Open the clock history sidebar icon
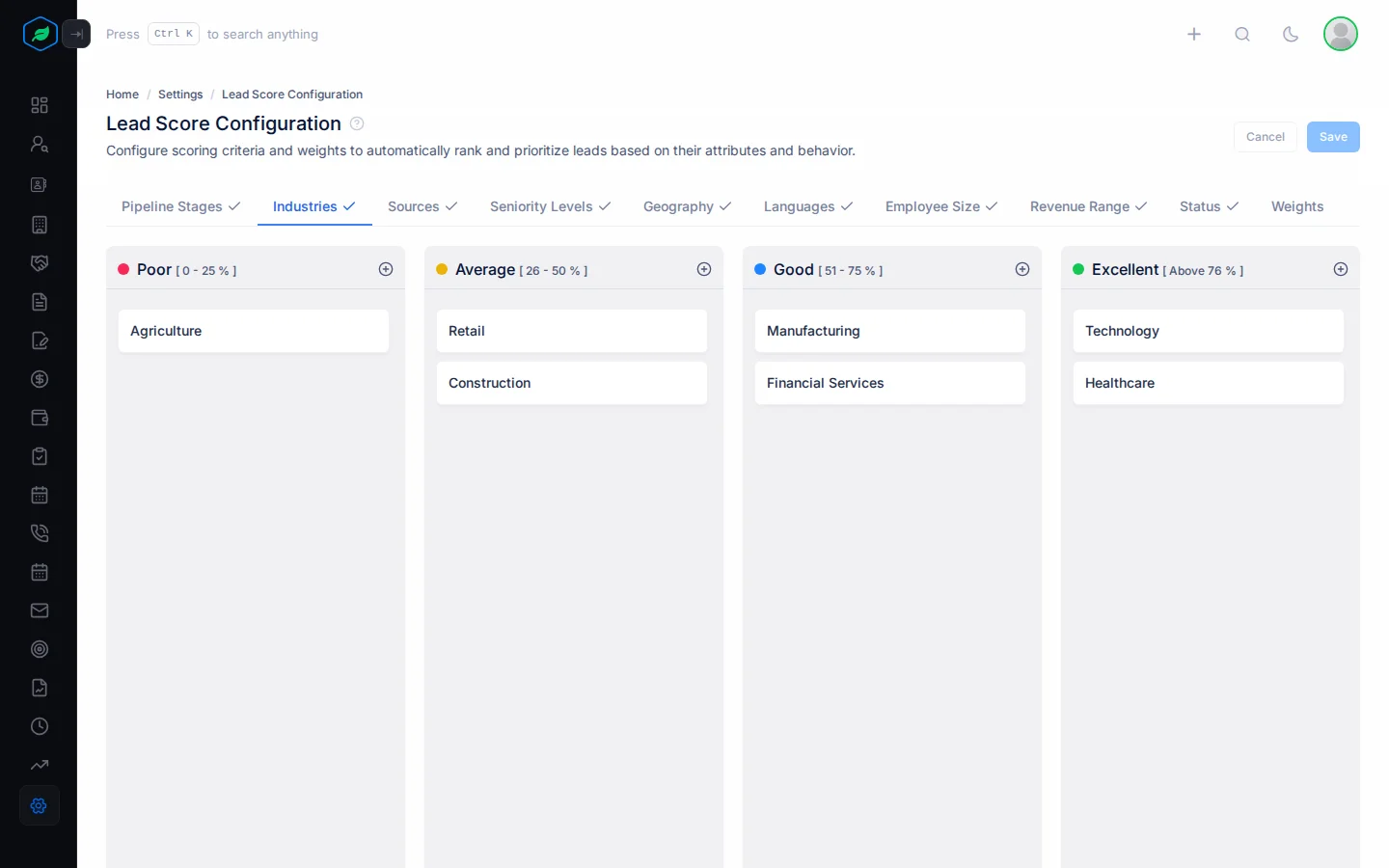1389x868 pixels. tap(40, 726)
